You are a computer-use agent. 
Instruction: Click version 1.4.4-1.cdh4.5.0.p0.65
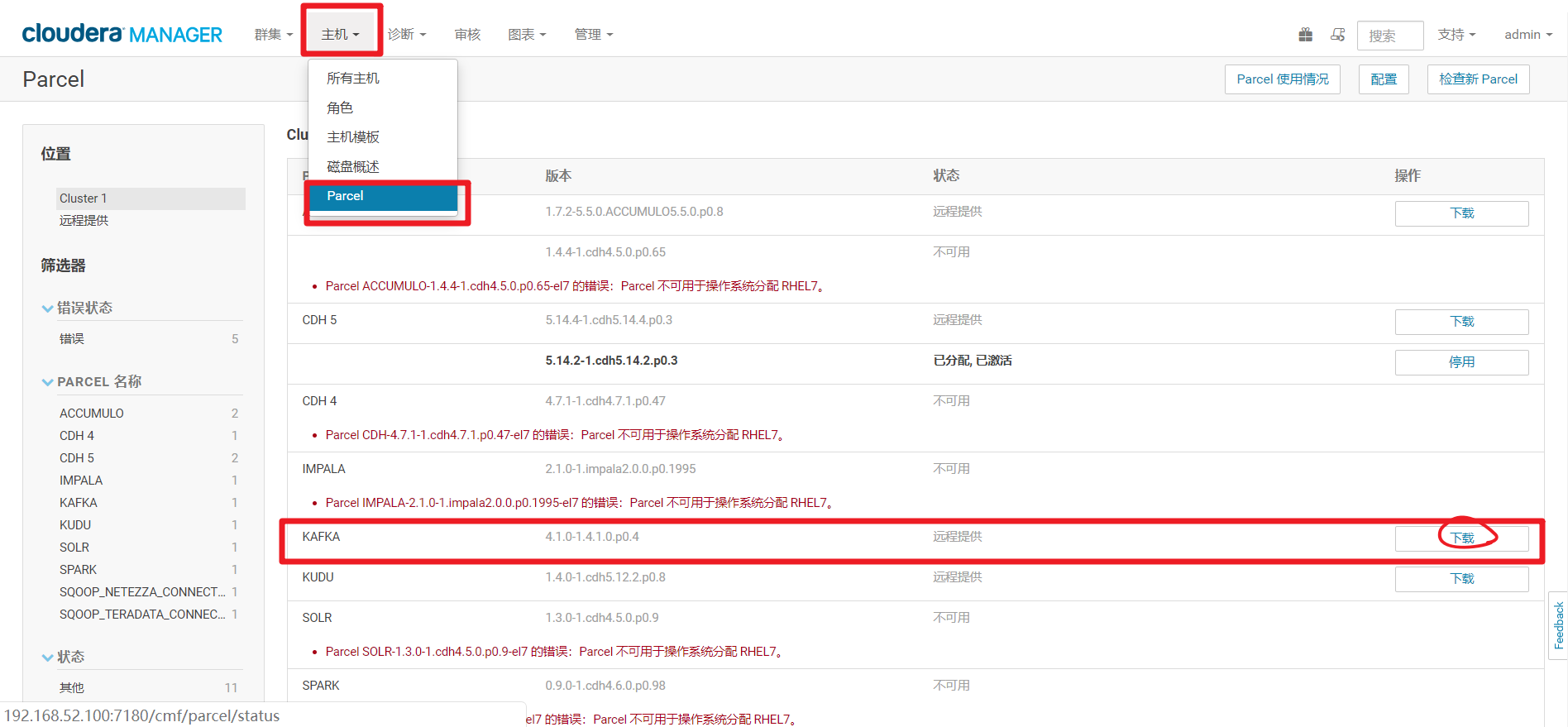(x=605, y=252)
